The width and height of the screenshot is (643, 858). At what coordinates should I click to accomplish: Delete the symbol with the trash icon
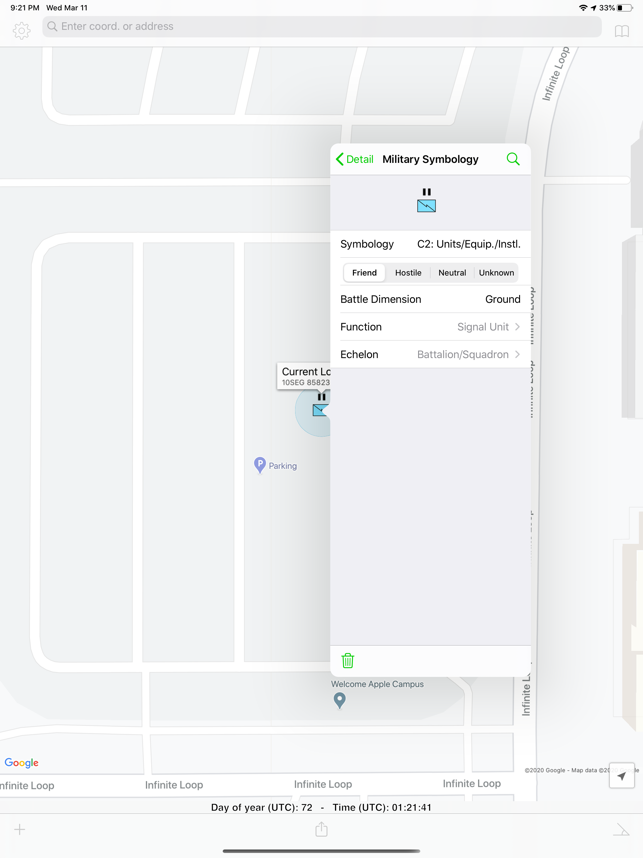click(348, 660)
